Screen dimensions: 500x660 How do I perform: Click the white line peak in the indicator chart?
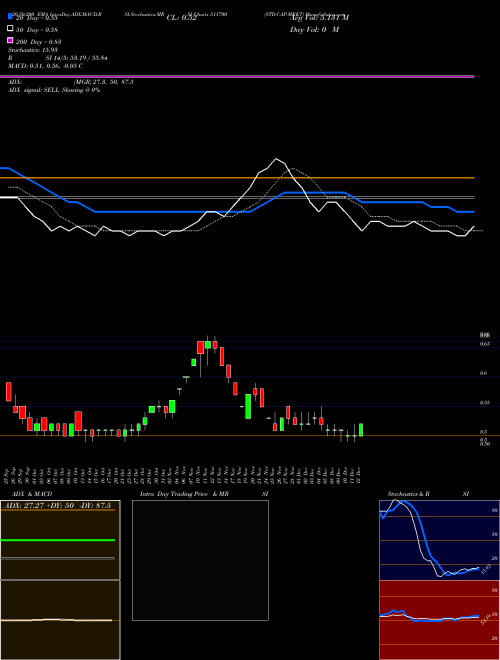276,159
